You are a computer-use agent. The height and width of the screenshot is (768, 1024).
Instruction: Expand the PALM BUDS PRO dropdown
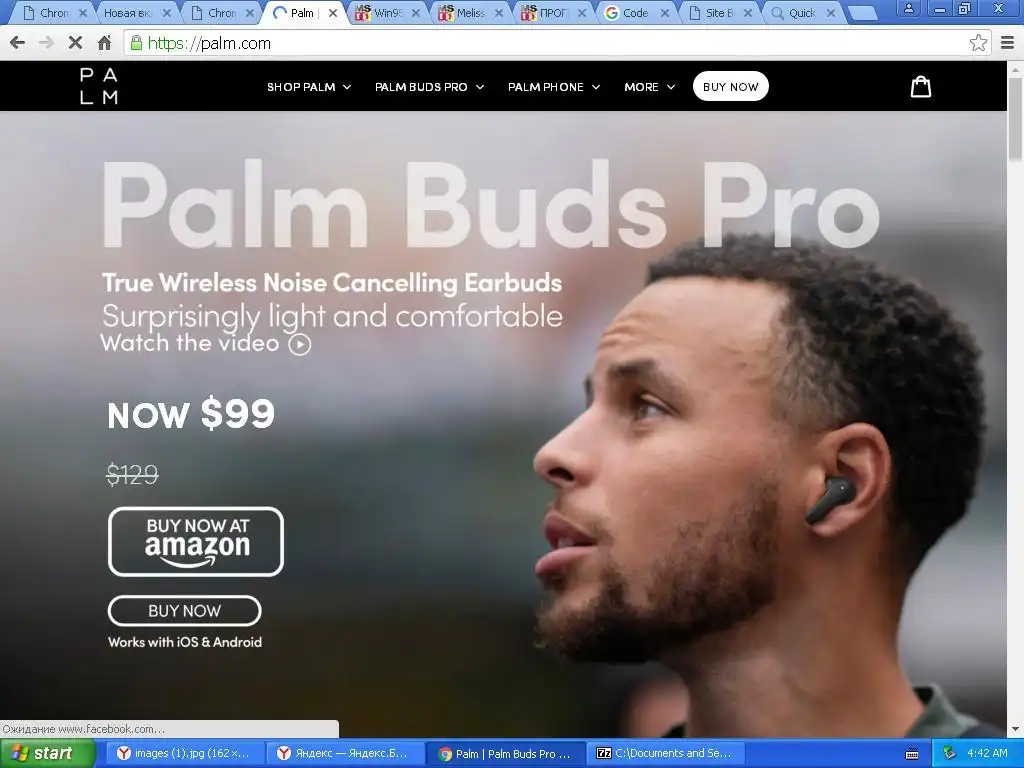pyautogui.click(x=429, y=87)
